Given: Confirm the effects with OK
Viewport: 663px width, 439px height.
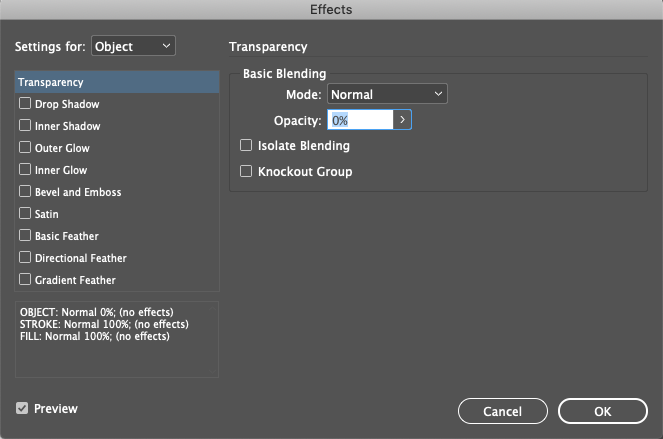Looking at the screenshot, I should (x=602, y=411).
